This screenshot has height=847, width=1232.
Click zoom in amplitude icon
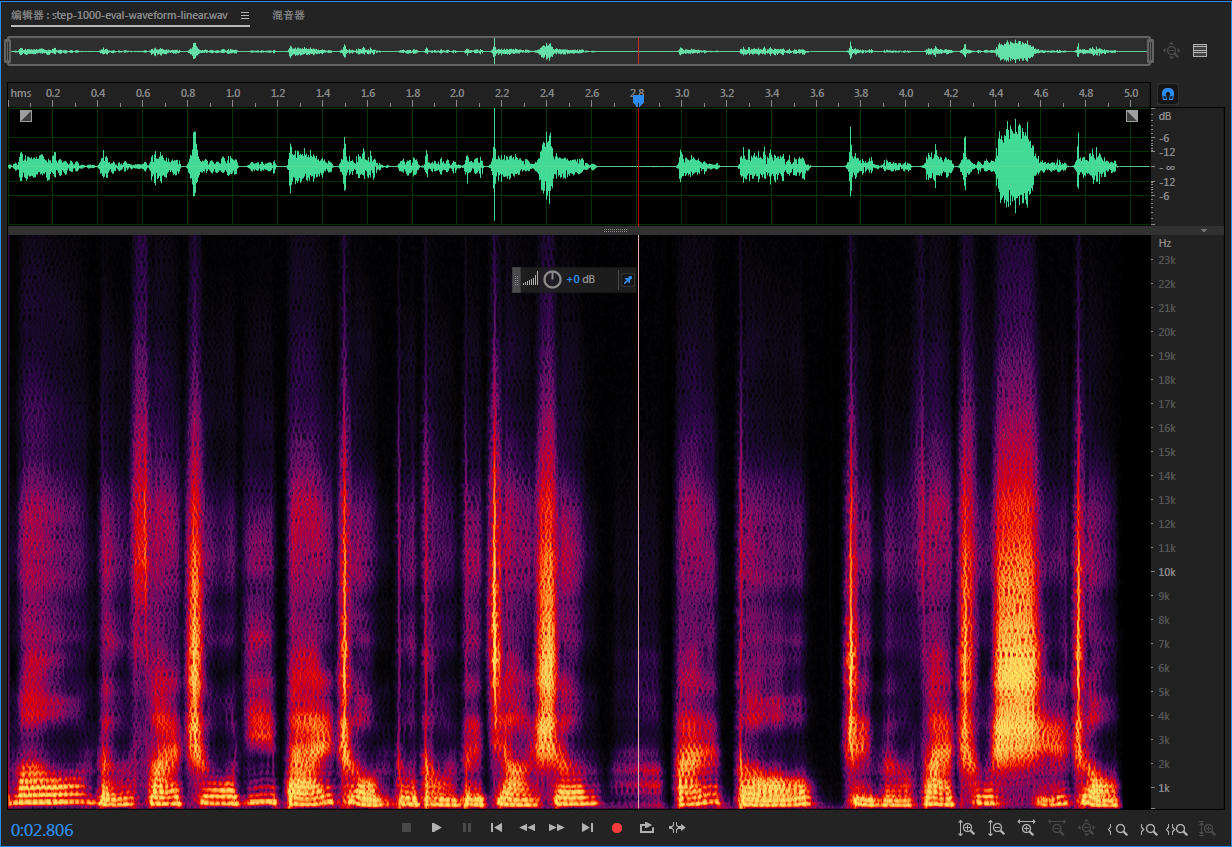coord(966,828)
